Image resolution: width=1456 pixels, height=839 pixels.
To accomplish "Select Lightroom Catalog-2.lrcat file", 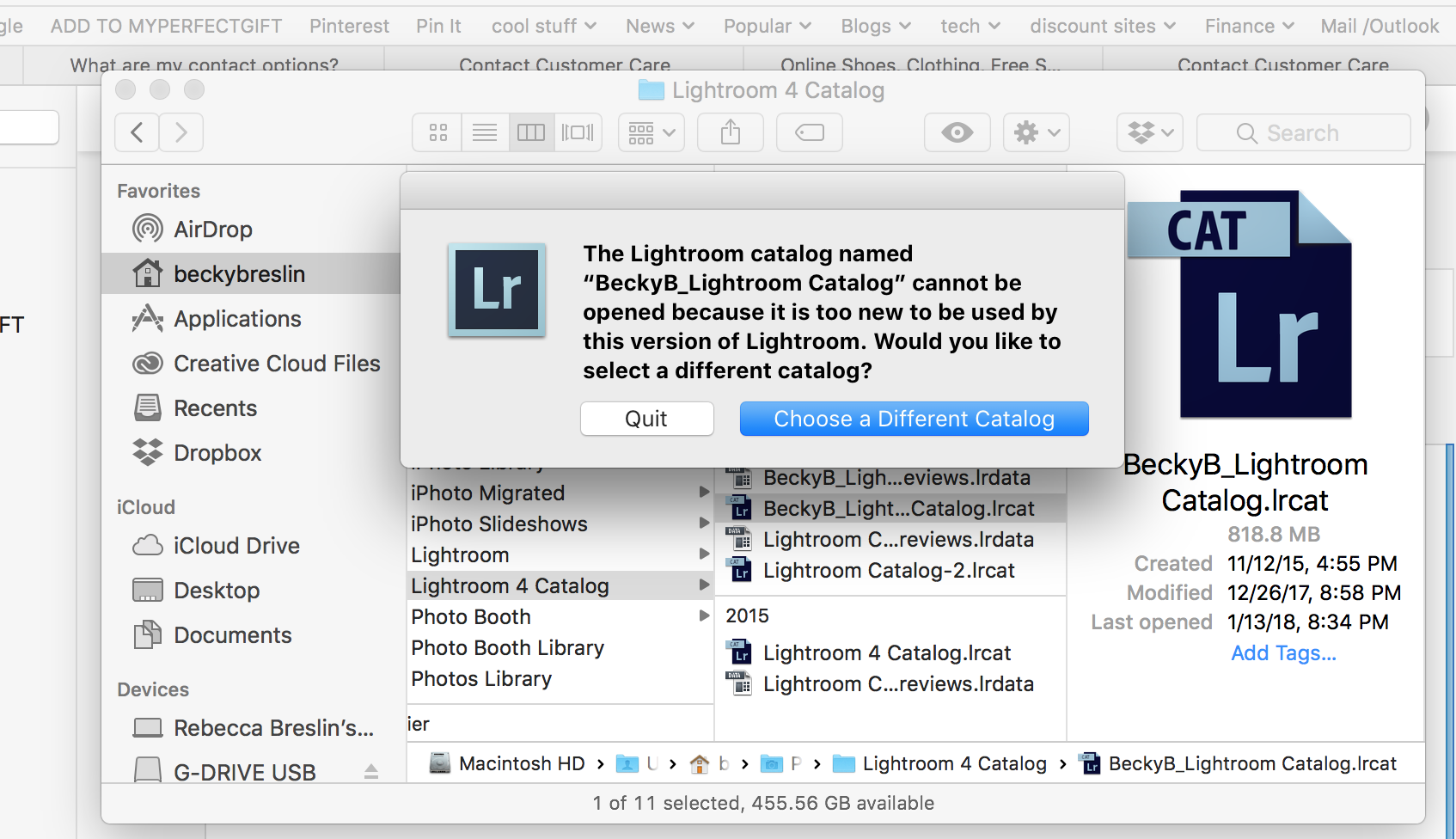I will (x=890, y=571).
